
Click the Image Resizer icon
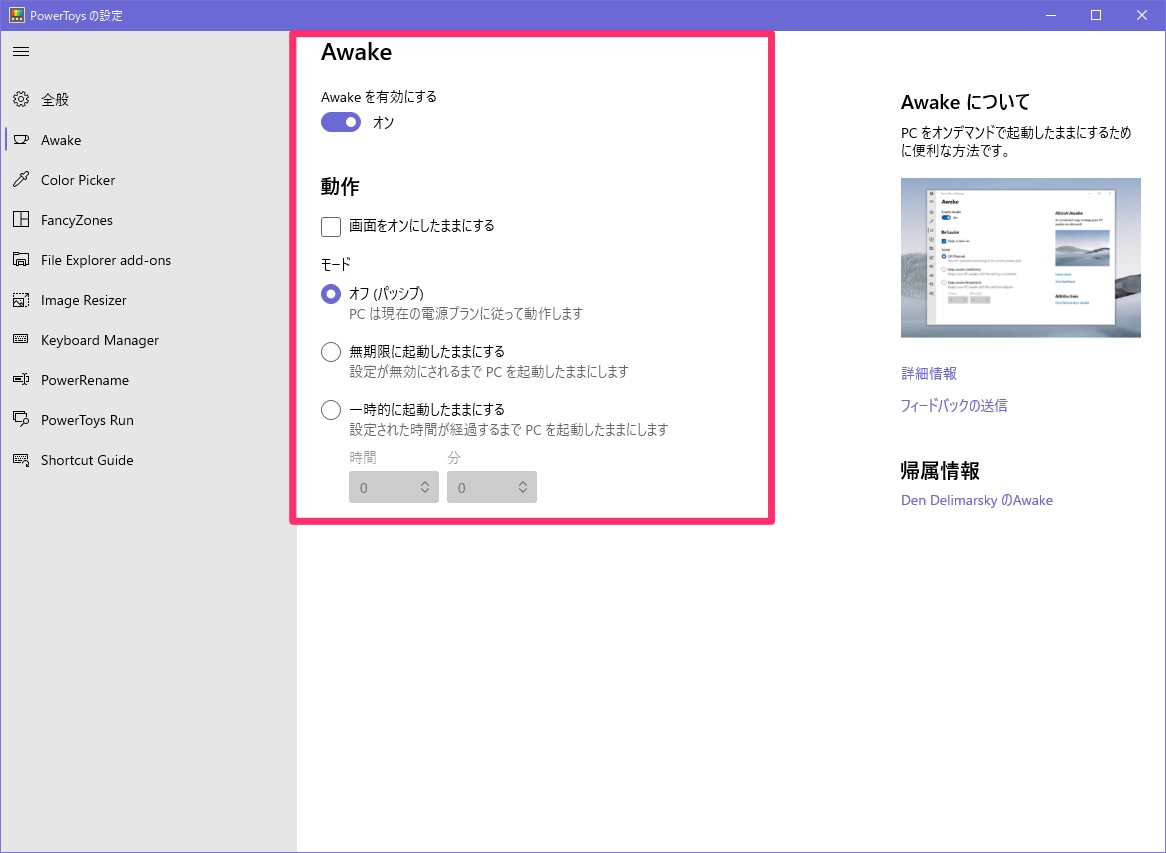click(x=21, y=300)
